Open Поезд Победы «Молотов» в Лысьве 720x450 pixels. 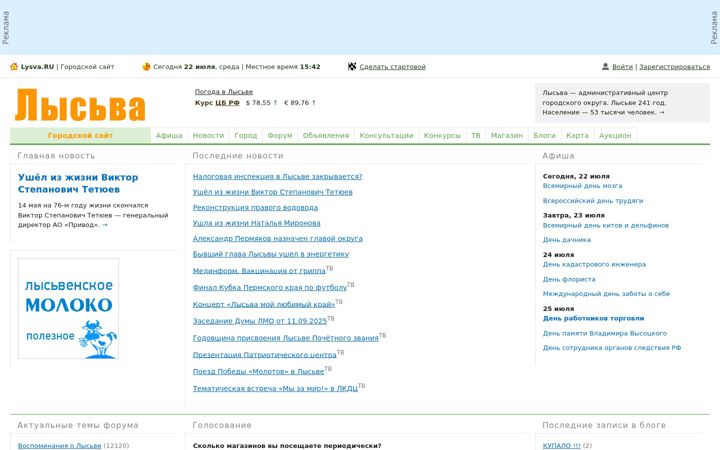coord(259,371)
